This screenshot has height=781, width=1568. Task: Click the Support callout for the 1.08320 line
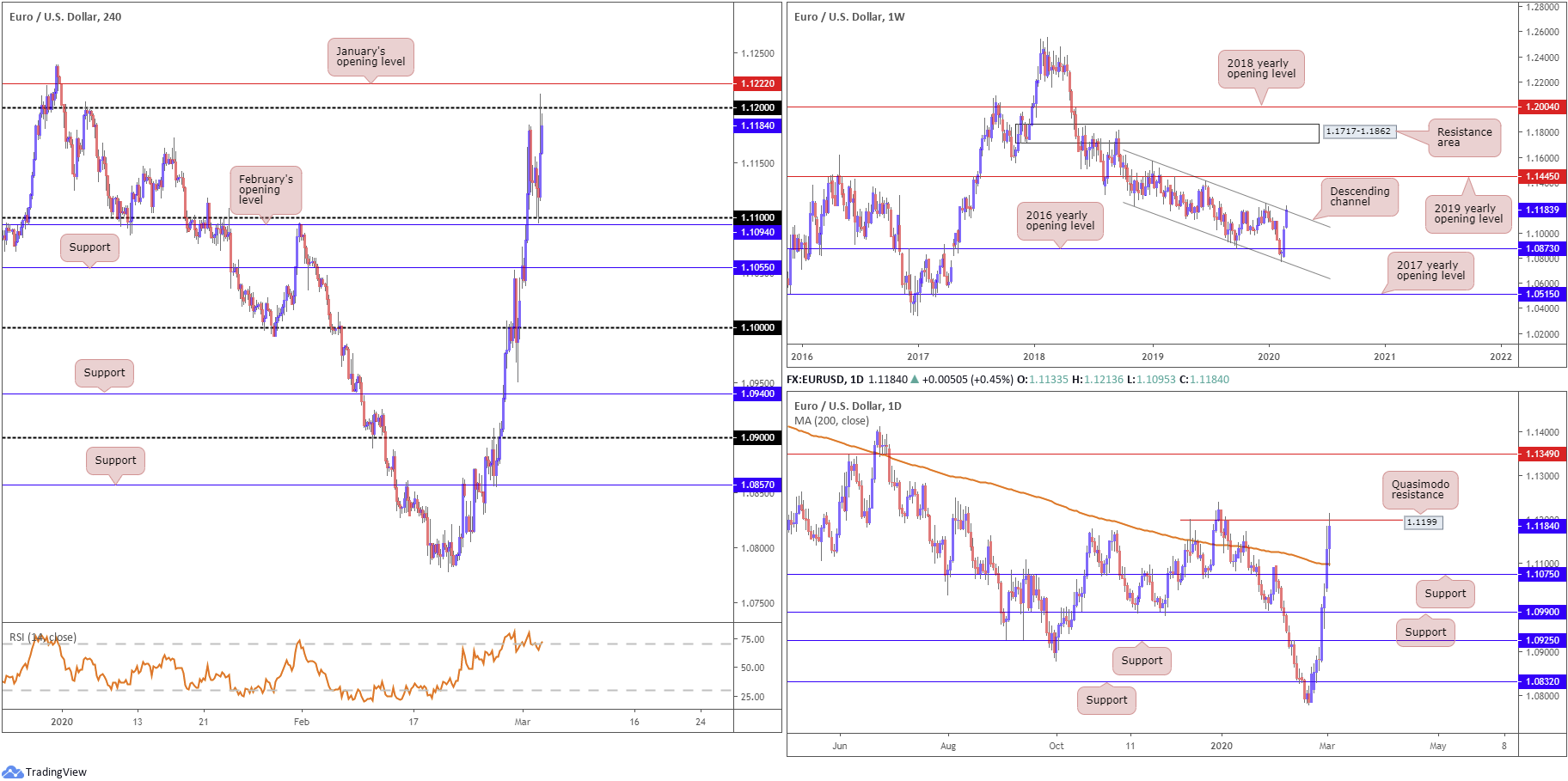1106,700
